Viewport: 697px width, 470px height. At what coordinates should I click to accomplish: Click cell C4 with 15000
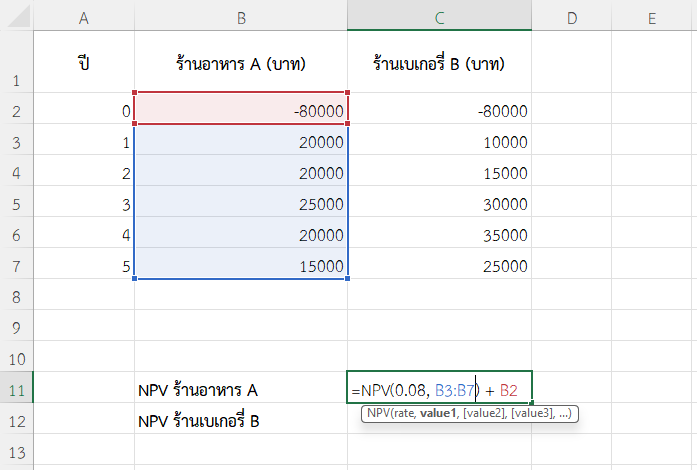(439, 170)
